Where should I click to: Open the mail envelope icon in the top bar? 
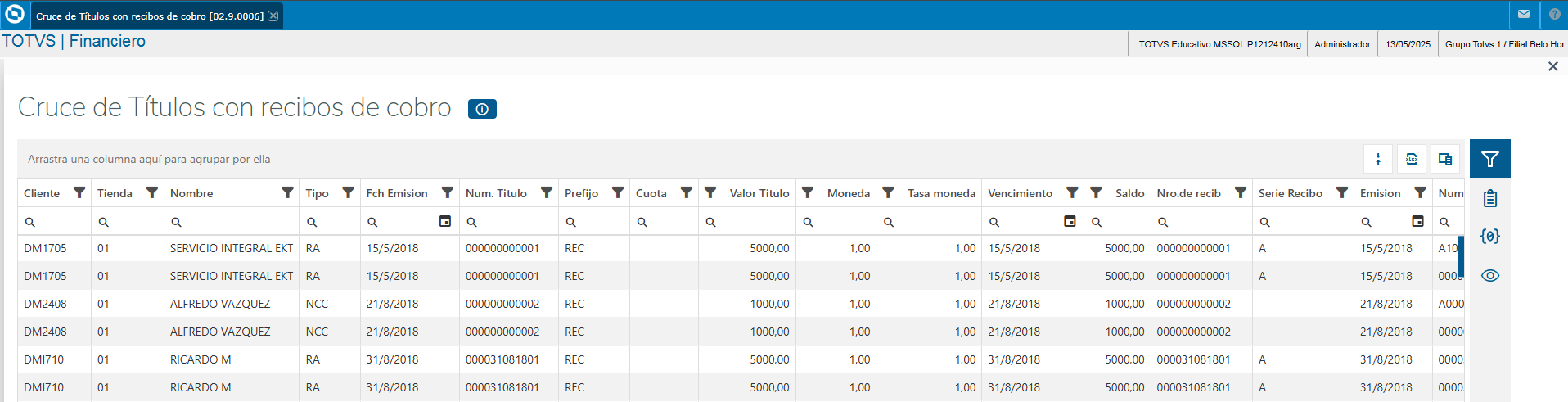pyautogui.click(x=1524, y=15)
